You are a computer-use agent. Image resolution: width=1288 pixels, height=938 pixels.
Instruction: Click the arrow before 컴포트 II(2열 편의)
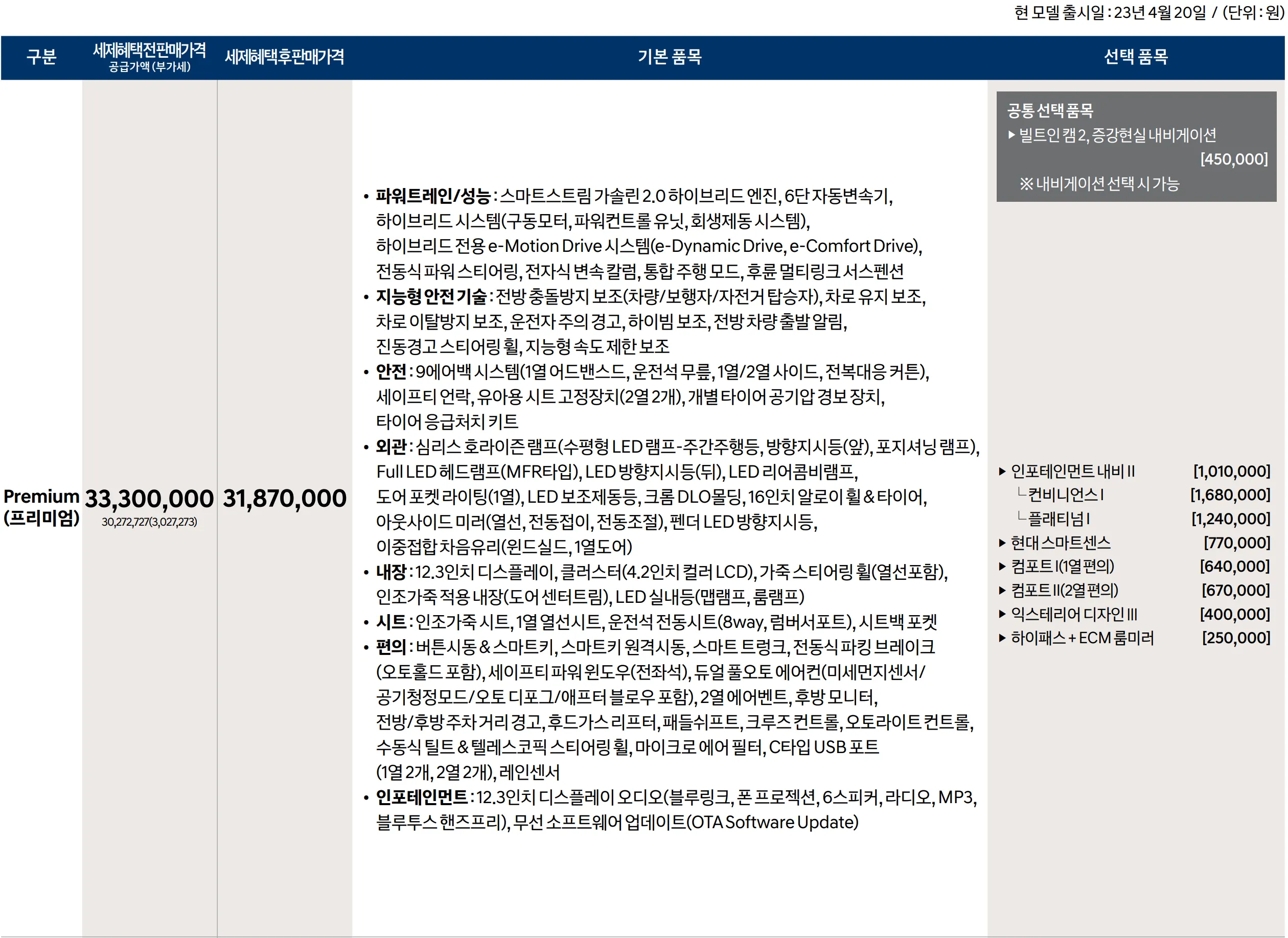point(1002,591)
